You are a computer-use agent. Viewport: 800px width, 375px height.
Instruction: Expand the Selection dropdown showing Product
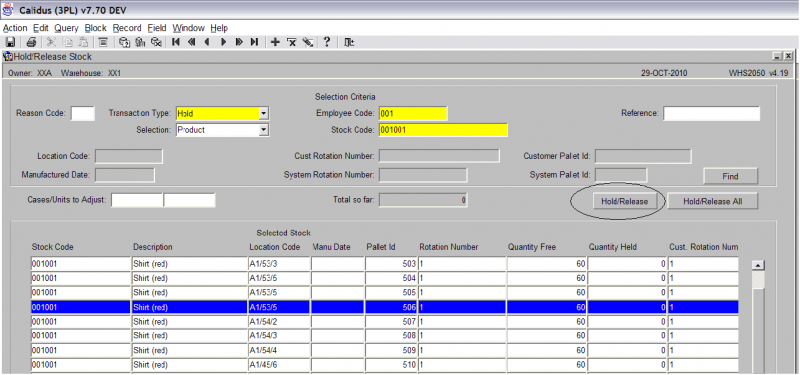[264, 130]
